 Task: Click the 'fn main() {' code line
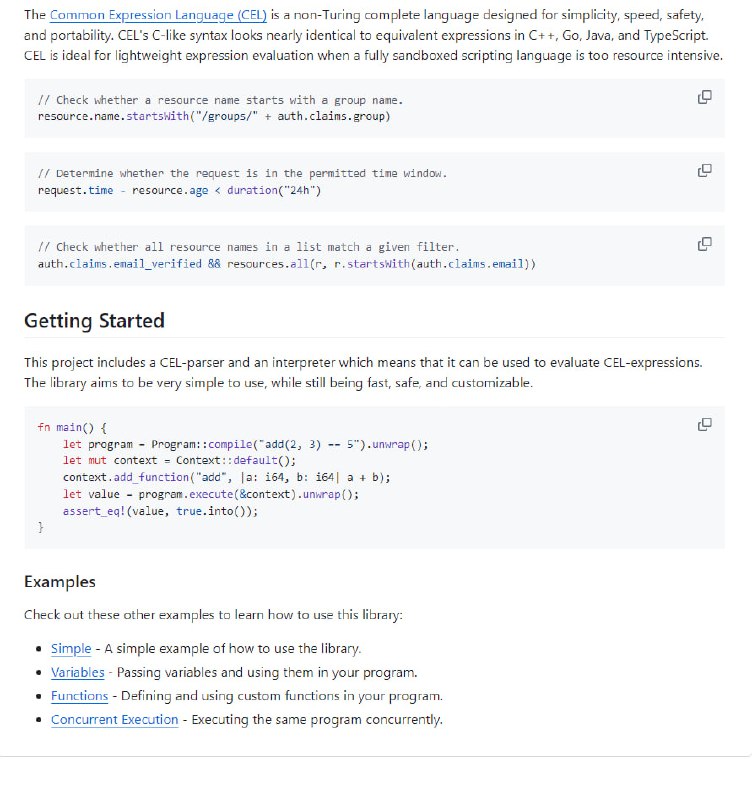[x=72, y=427]
